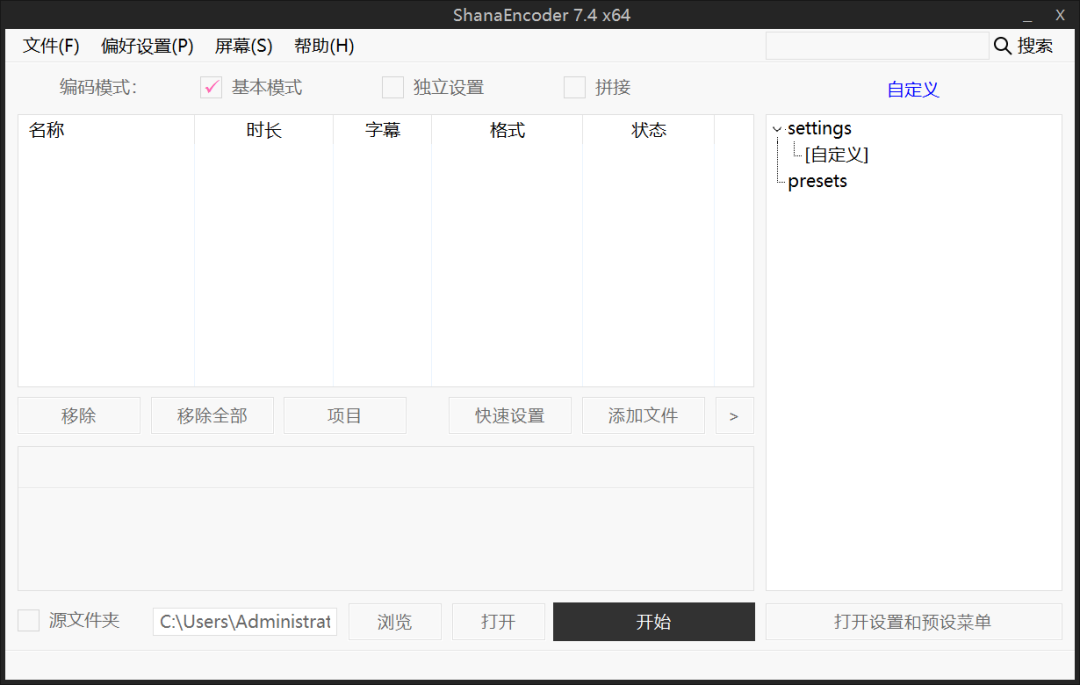Collapse the settings tree node
1080x685 pixels.
[777, 128]
